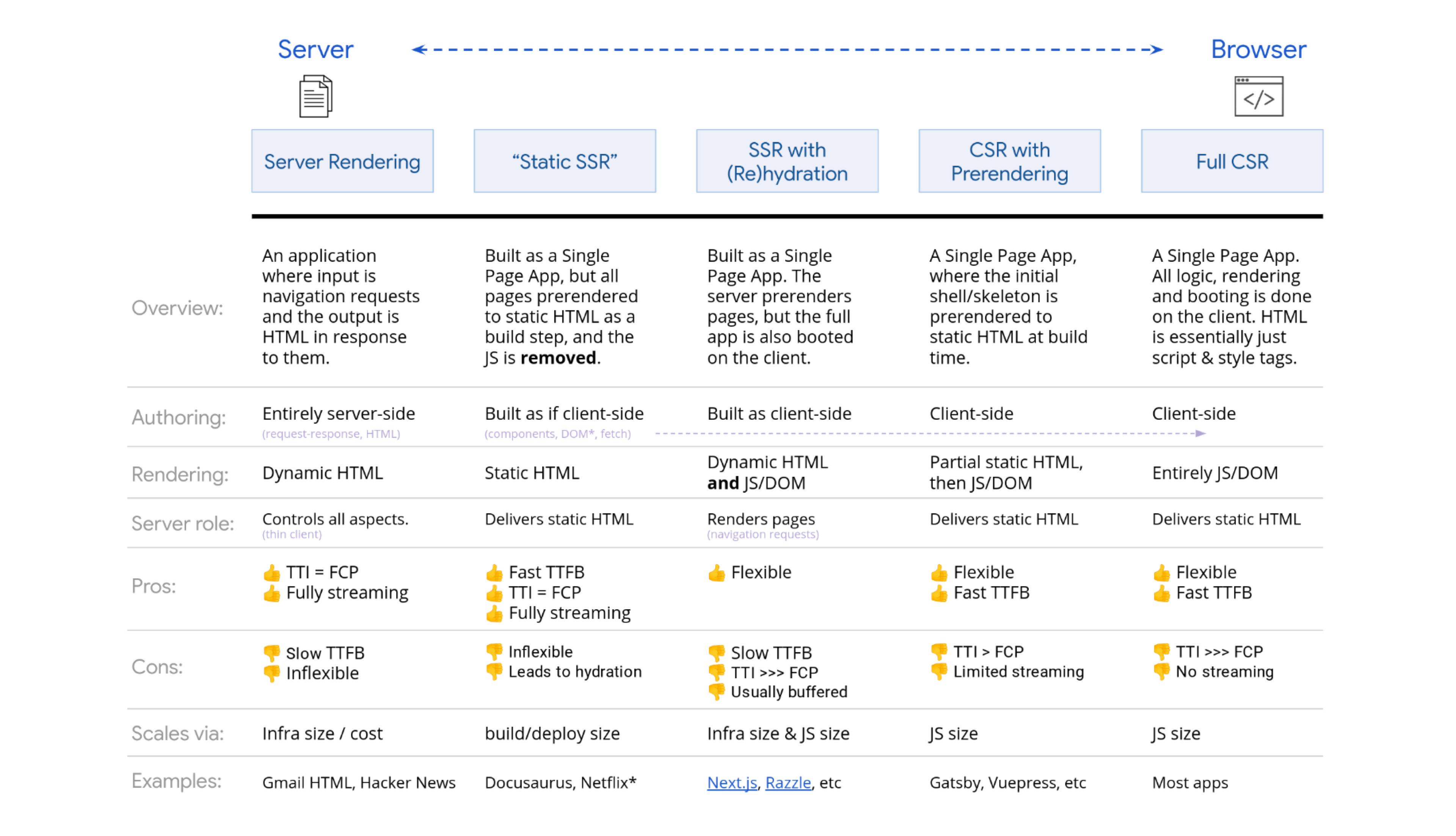Click thumbs-down icon beside Limited streaming
The width and height of the screenshot is (1456, 836).
pyautogui.click(x=939, y=671)
